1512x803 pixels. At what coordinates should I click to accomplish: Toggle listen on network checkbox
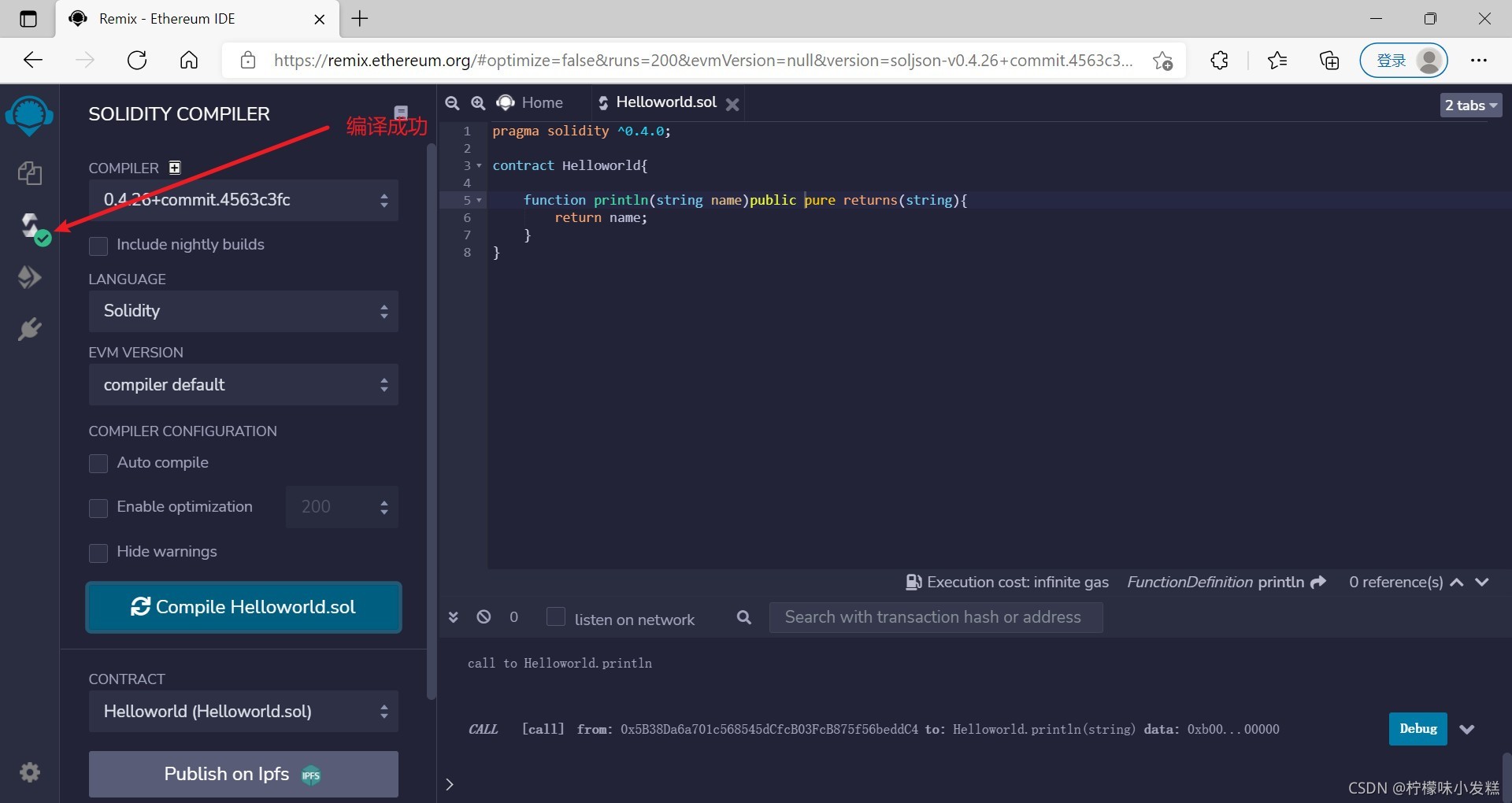(556, 617)
